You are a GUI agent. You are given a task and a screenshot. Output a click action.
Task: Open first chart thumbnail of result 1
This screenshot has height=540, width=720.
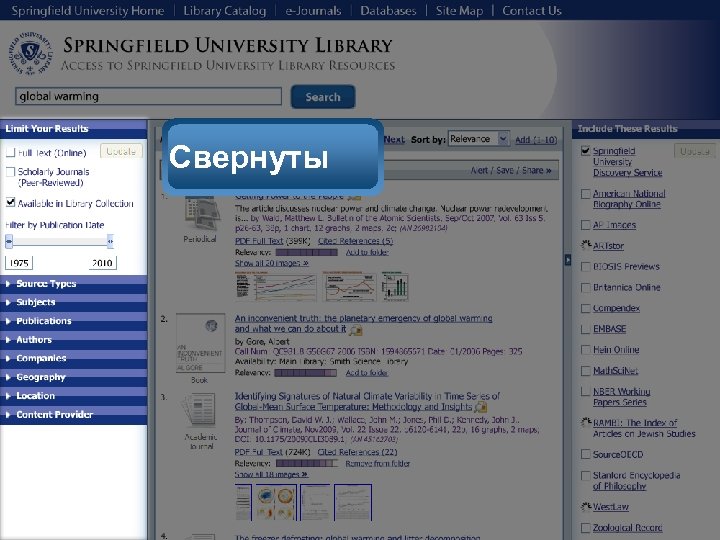coord(276,286)
